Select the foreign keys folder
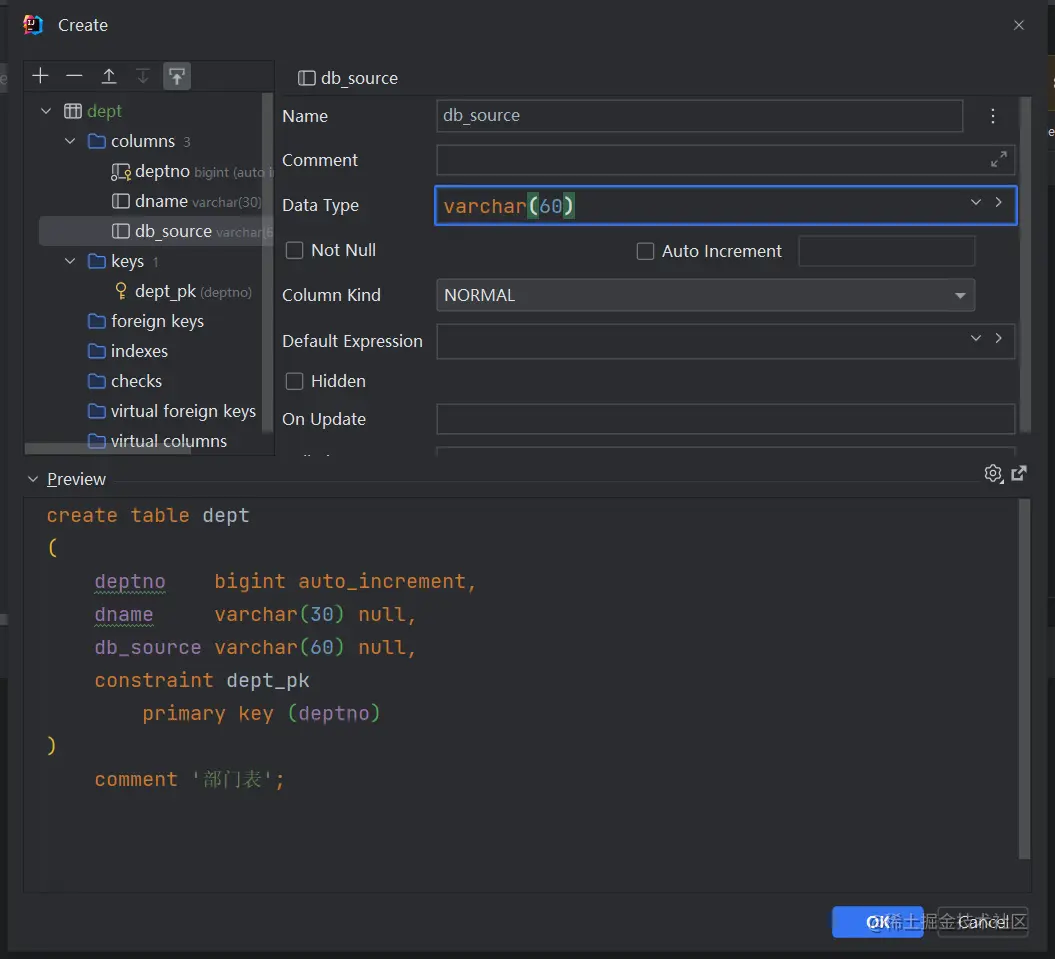 [146, 321]
